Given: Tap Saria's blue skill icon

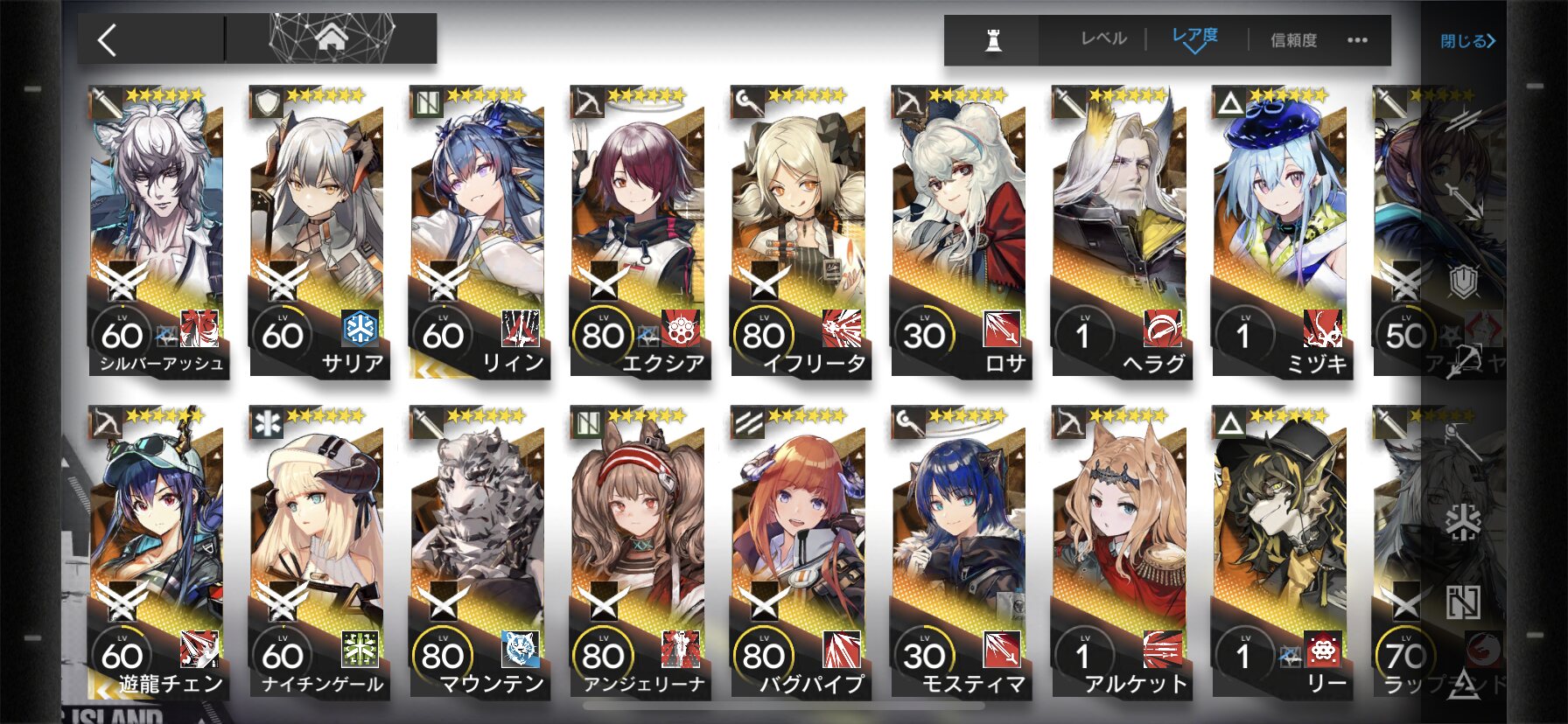Looking at the screenshot, I should coord(360,329).
